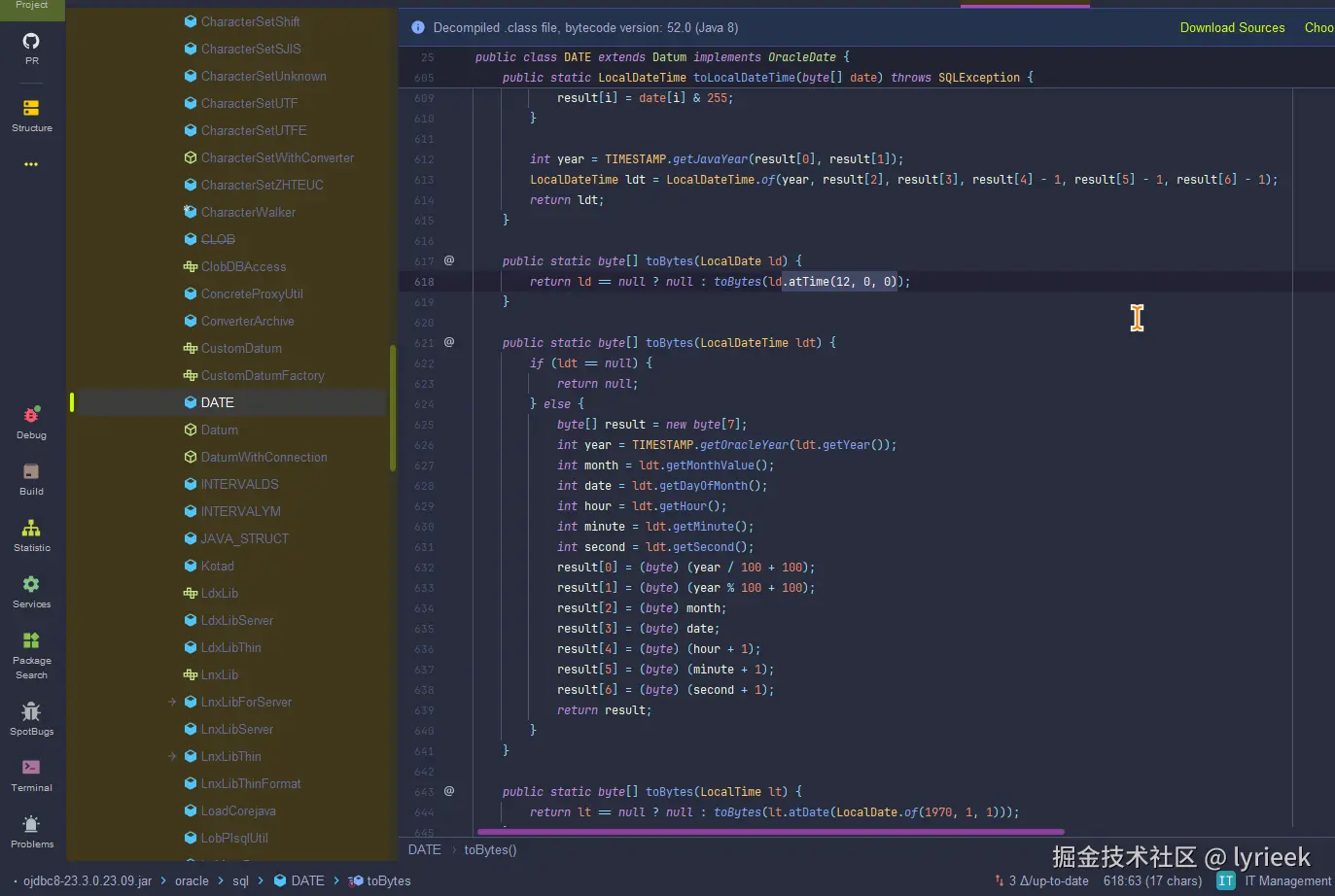Open the Pull Requests (PR) tool window
The height and width of the screenshot is (896, 1335).
31,47
